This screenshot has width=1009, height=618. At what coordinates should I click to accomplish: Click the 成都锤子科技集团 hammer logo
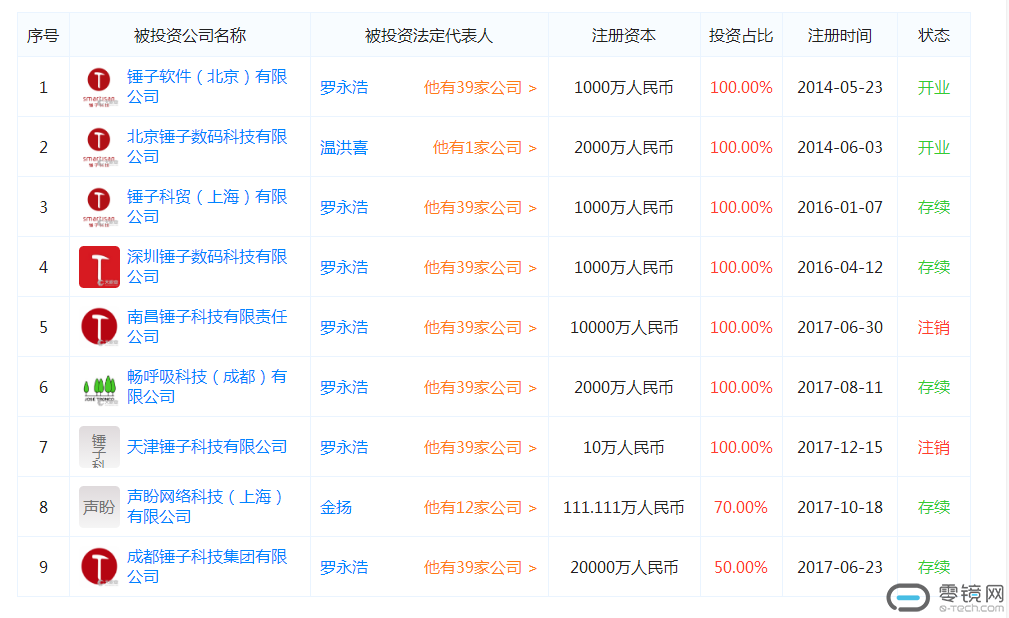tap(99, 567)
